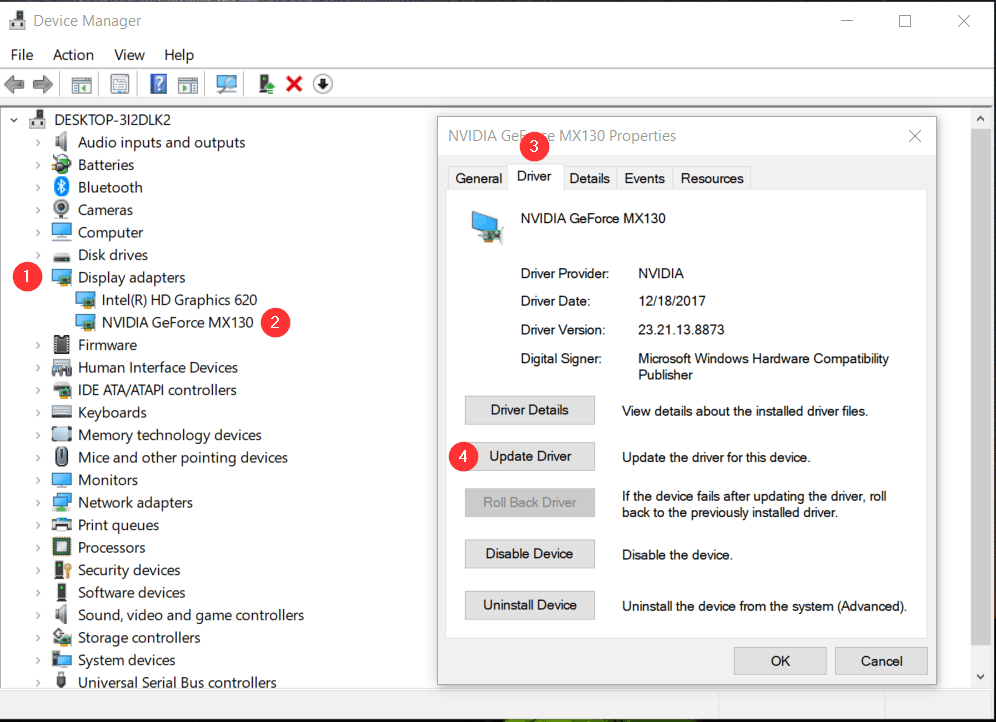Select the IDE ATA/ATAPI controllers item

click(x=157, y=390)
